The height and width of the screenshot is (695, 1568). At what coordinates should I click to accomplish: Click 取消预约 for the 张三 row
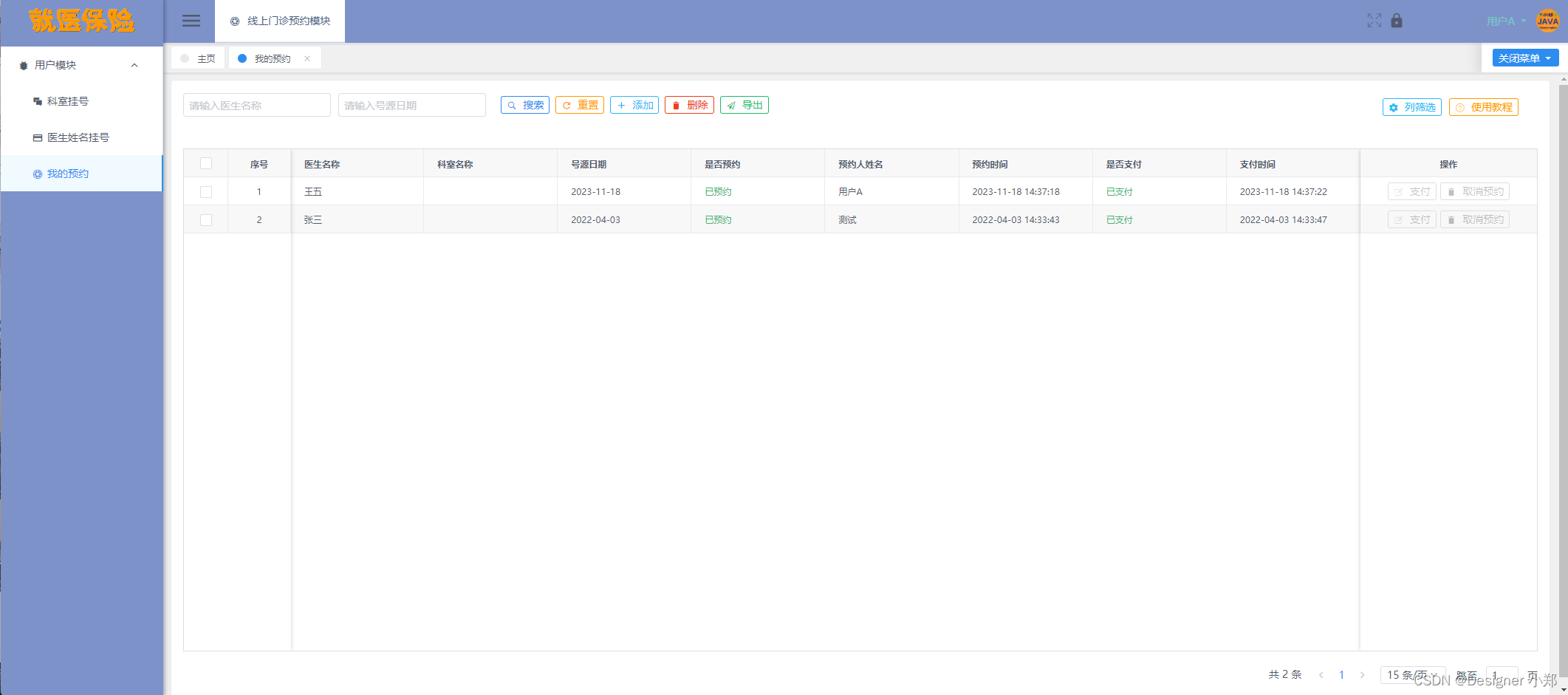[1475, 219]
